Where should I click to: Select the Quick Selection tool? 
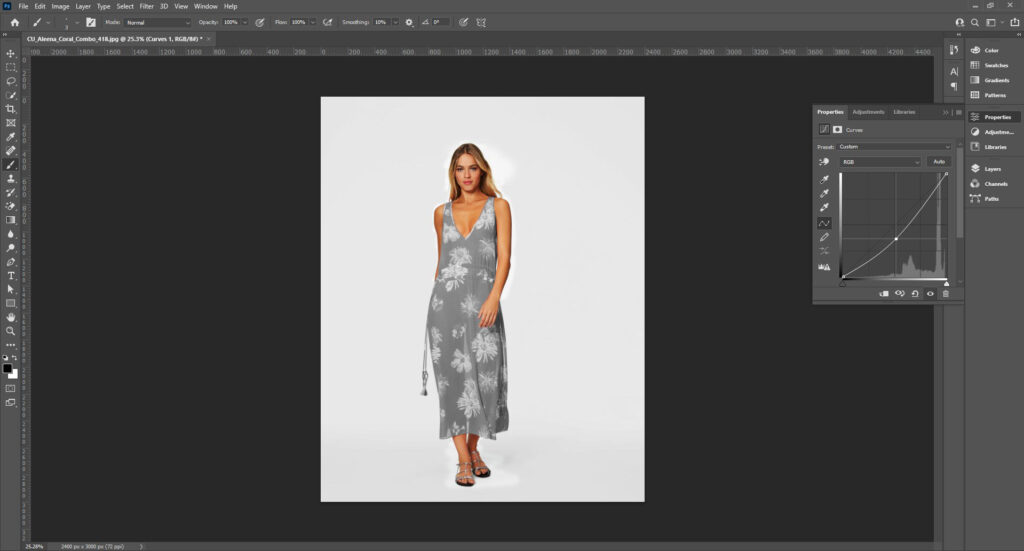[10, 95]
